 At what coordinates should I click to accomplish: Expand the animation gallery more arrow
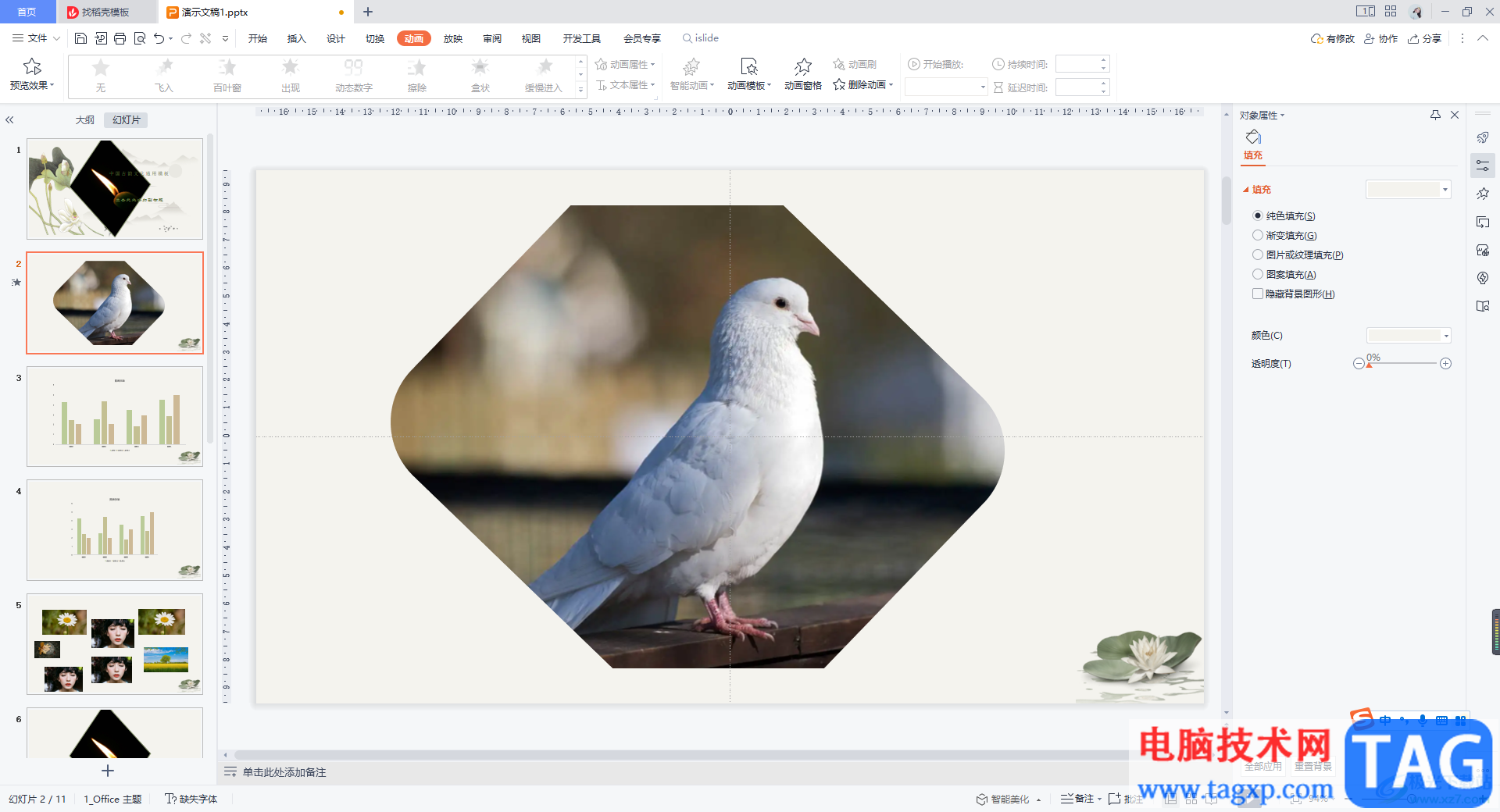click(x=580, y=91)
